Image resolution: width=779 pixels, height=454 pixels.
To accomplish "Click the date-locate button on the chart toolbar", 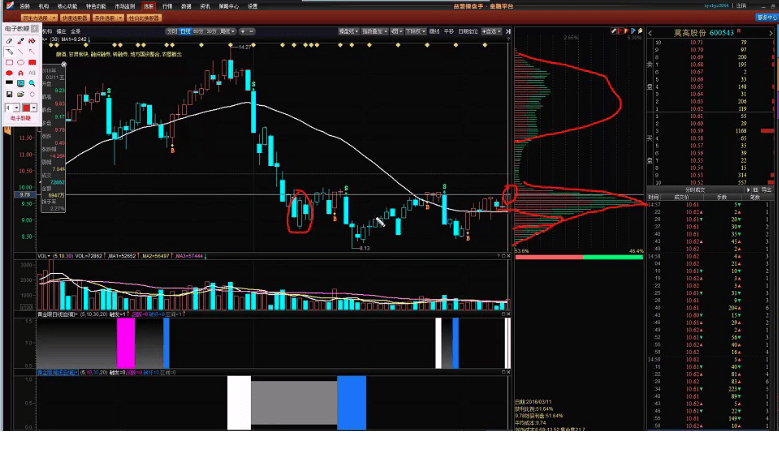I will pos(468,31).
